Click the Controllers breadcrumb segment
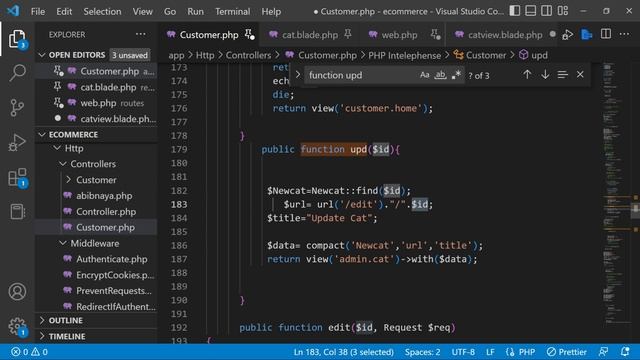Image resolution: width=640 pixels, height=360 pixels. 248,55
